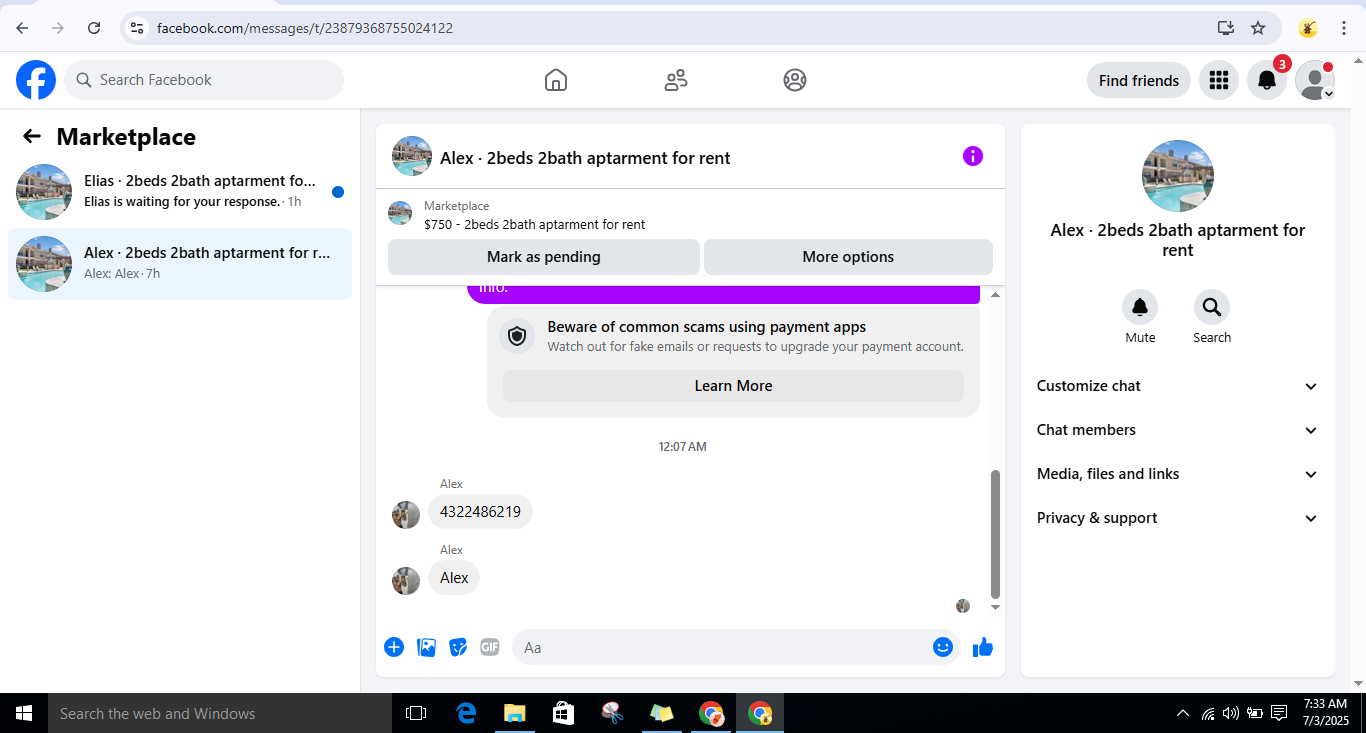Choose a GIF from the composer

pyautogui.click(x=490, y=647)
